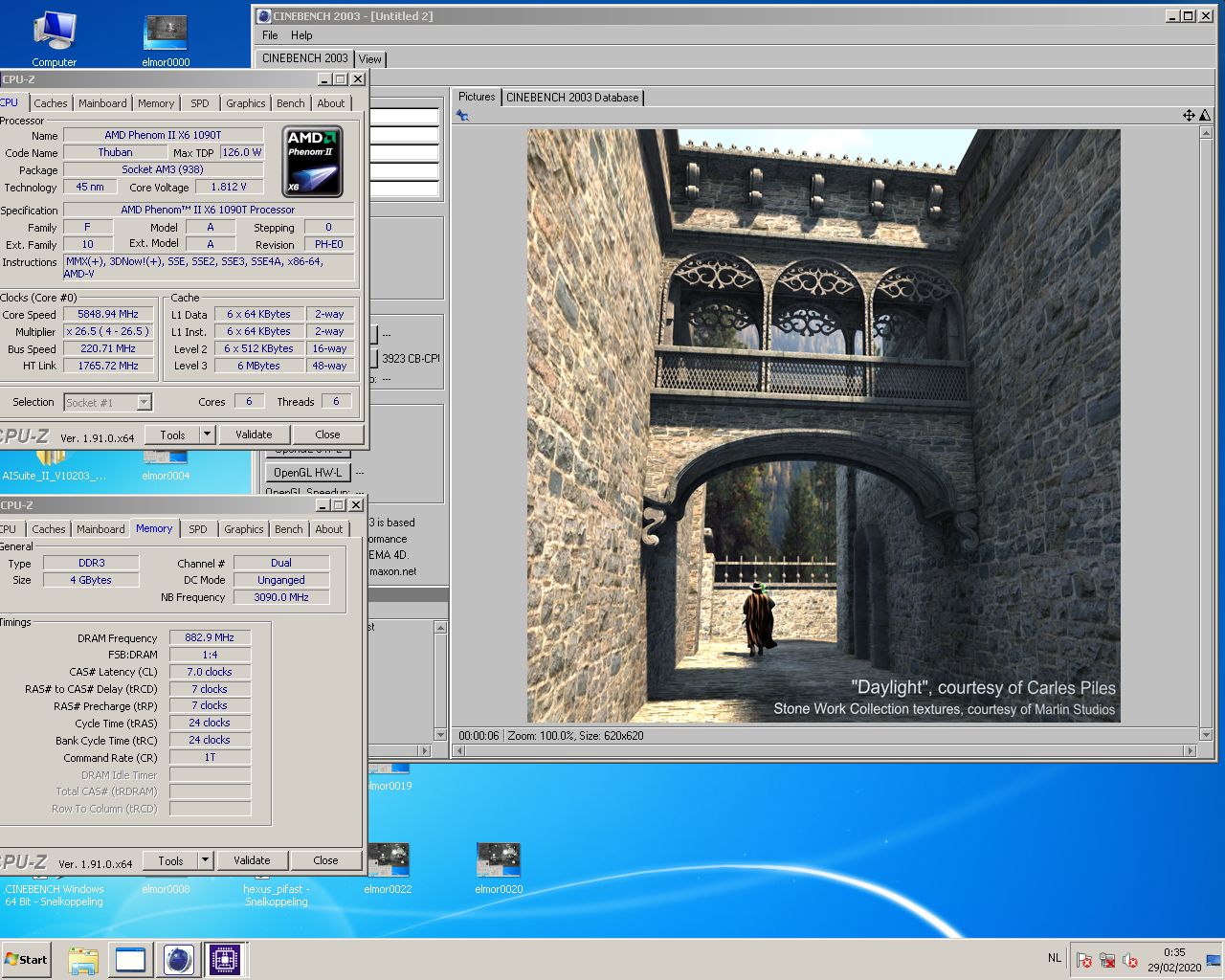Open Tools dropdown arrow in lower CPU-Z
The image size is (1225, 980).
tap(205, 860)
